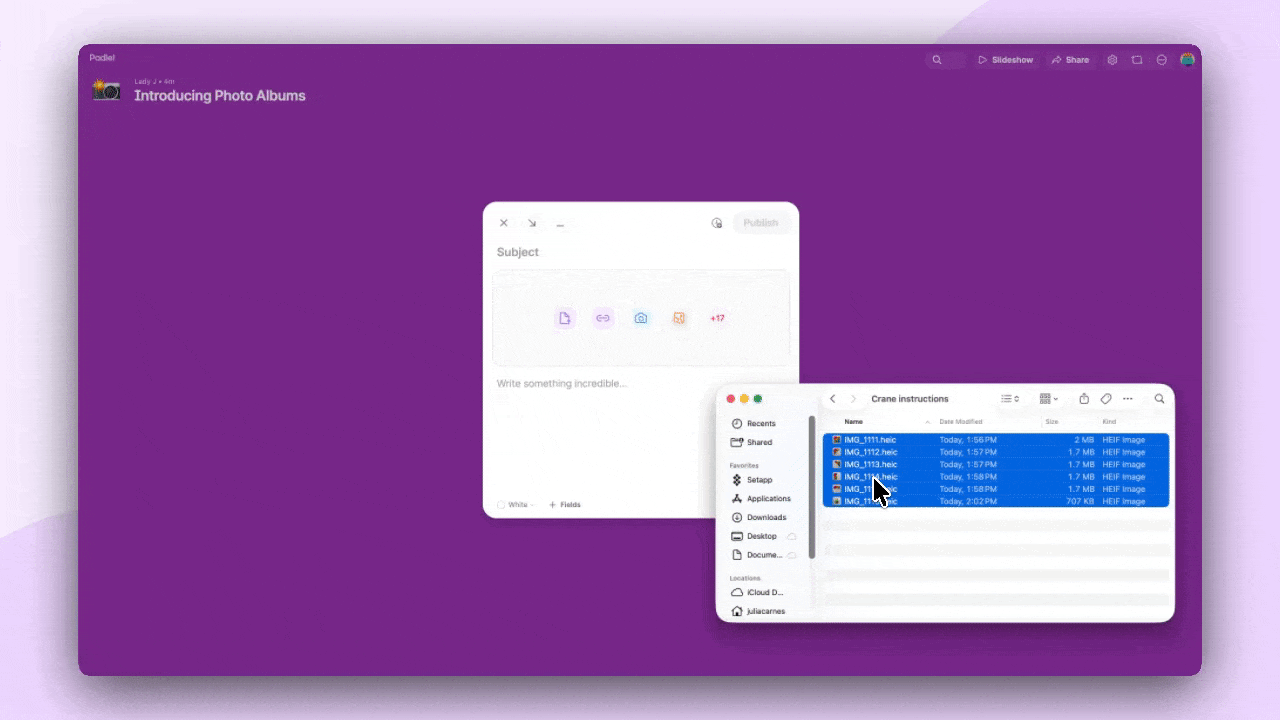Open the Finder list view switcher

click(1010, 399)
